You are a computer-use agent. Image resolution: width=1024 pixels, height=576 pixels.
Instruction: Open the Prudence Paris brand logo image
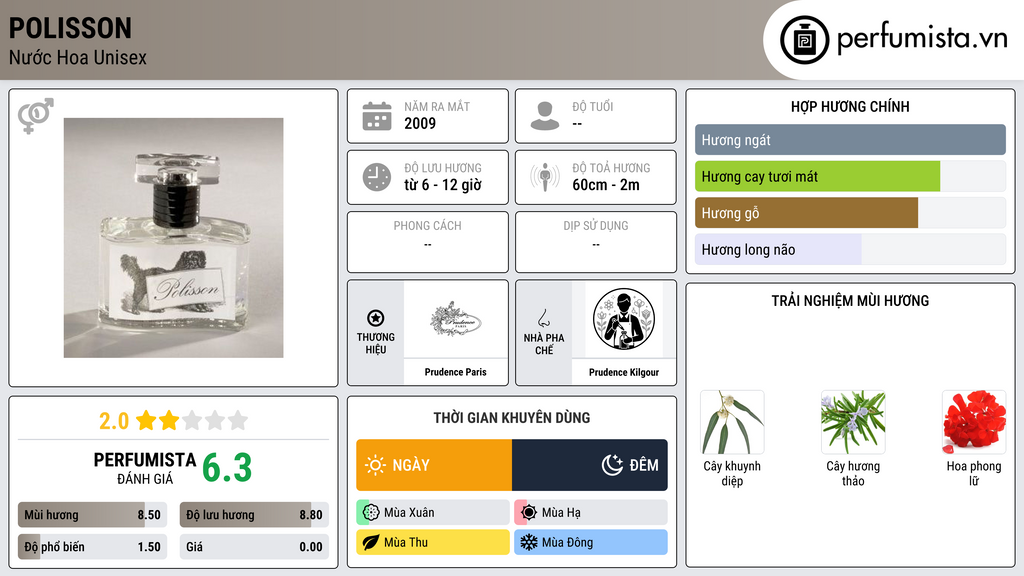(456, 320)
